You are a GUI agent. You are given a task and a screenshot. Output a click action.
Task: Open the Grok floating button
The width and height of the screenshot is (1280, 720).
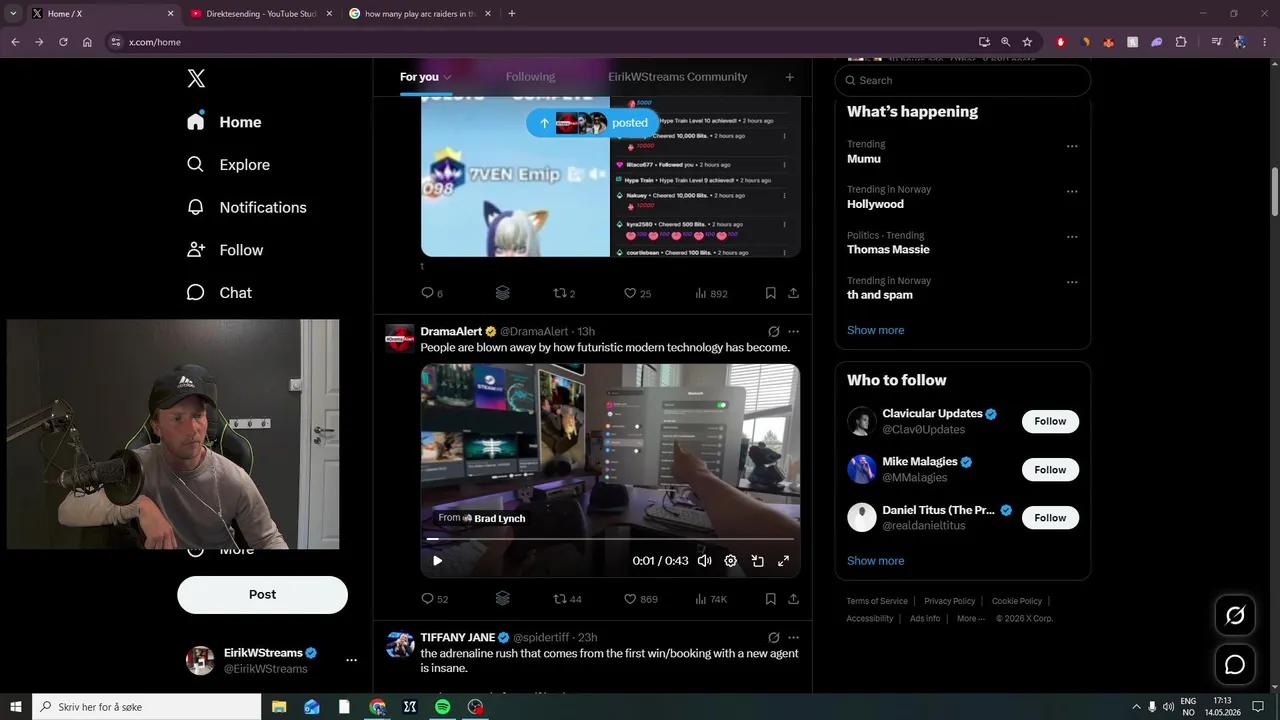pos(1235,615)
